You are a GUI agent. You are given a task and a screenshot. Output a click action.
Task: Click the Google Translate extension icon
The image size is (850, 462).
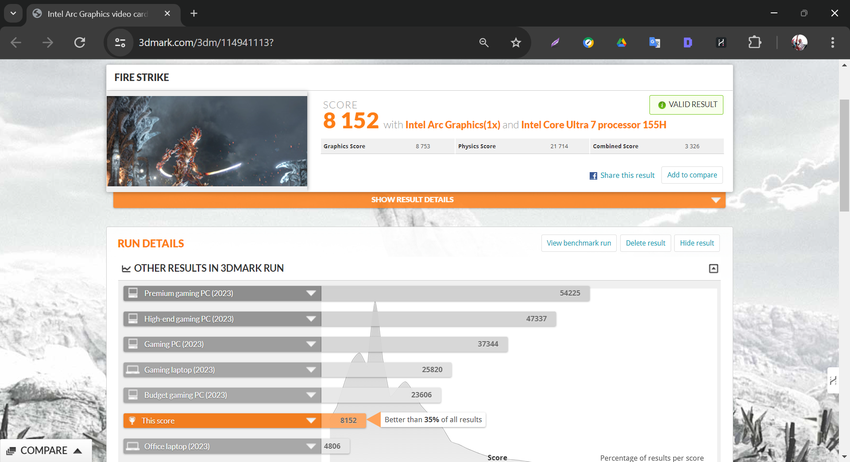click(654, 43)
